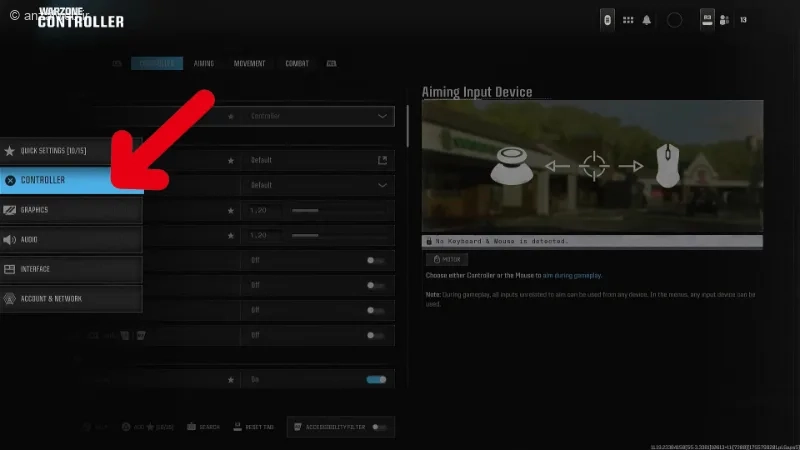Select the highlighted Controller sidebar category

(71, 180)
